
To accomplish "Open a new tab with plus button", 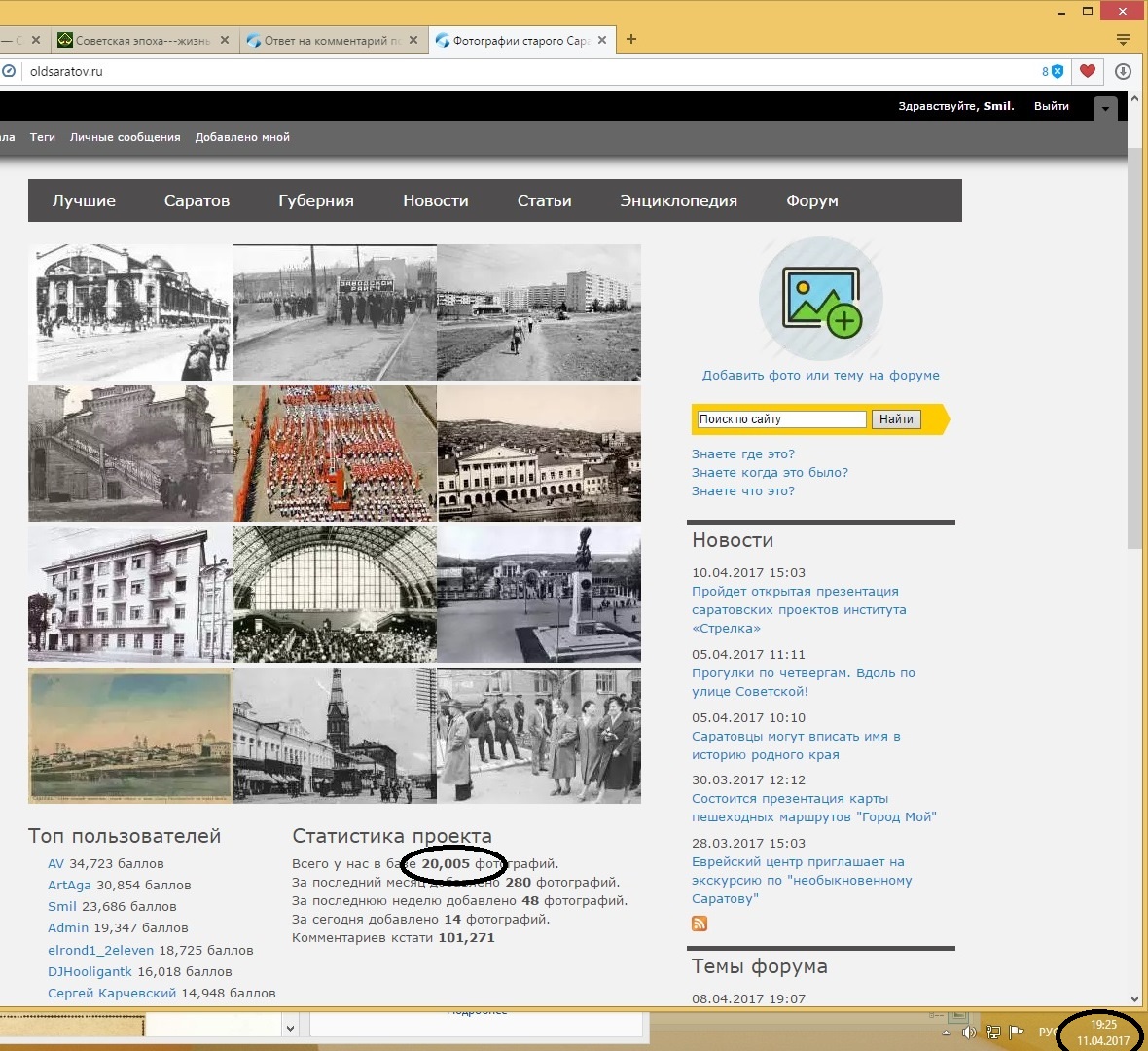I will (x=631, y=40).
